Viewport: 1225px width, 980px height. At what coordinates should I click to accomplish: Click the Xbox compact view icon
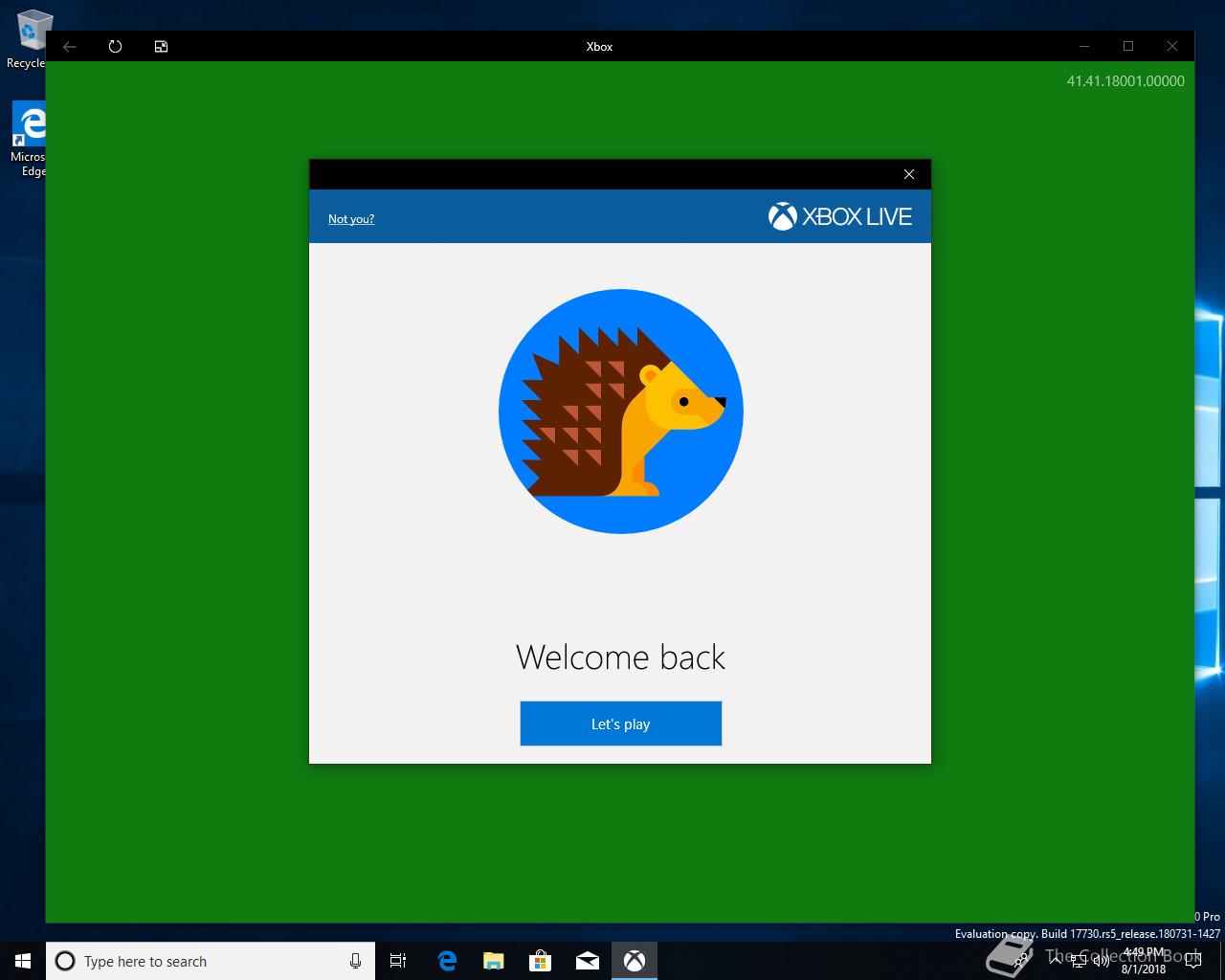click(161, 46)
